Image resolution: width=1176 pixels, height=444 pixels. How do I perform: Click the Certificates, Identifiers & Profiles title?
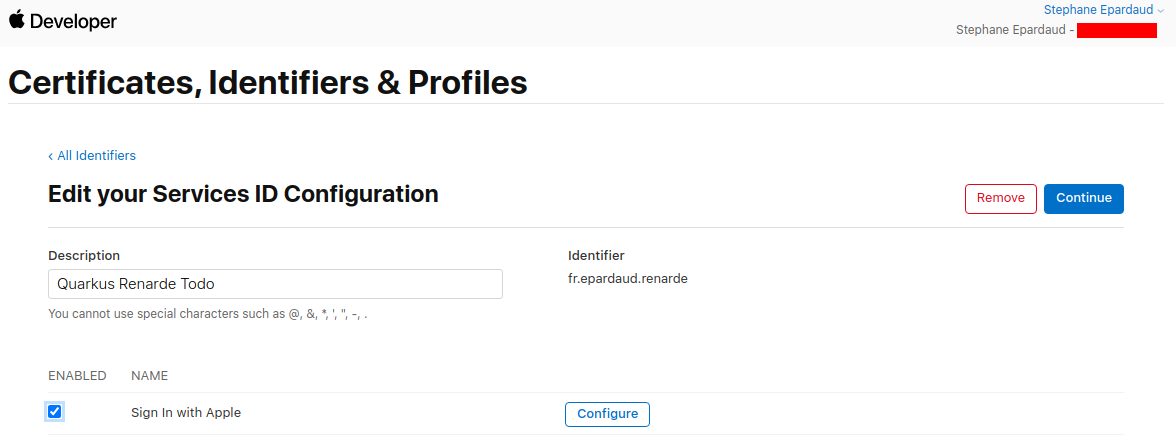(267, 82)
